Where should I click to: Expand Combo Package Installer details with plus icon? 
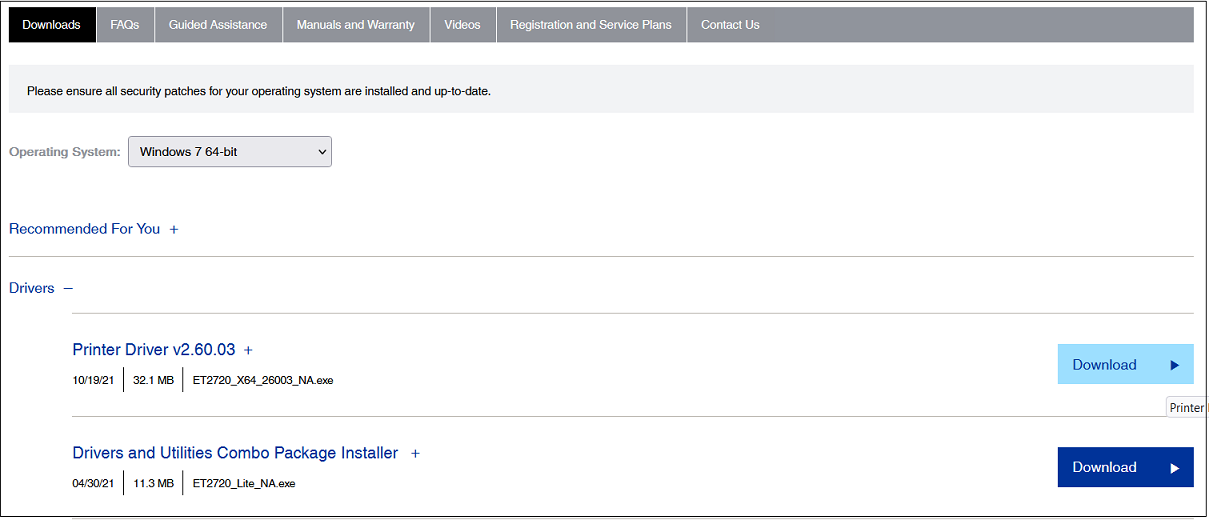[415, 454]
